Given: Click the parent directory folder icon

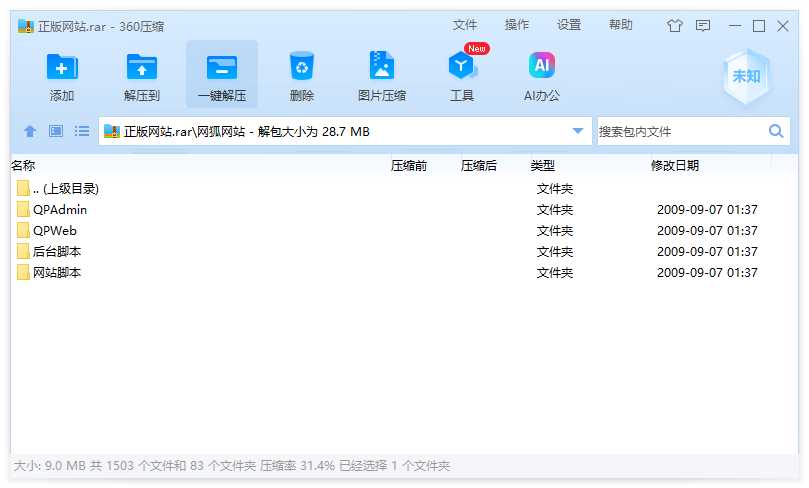Looking at the screenshot, I should [23, 188].
